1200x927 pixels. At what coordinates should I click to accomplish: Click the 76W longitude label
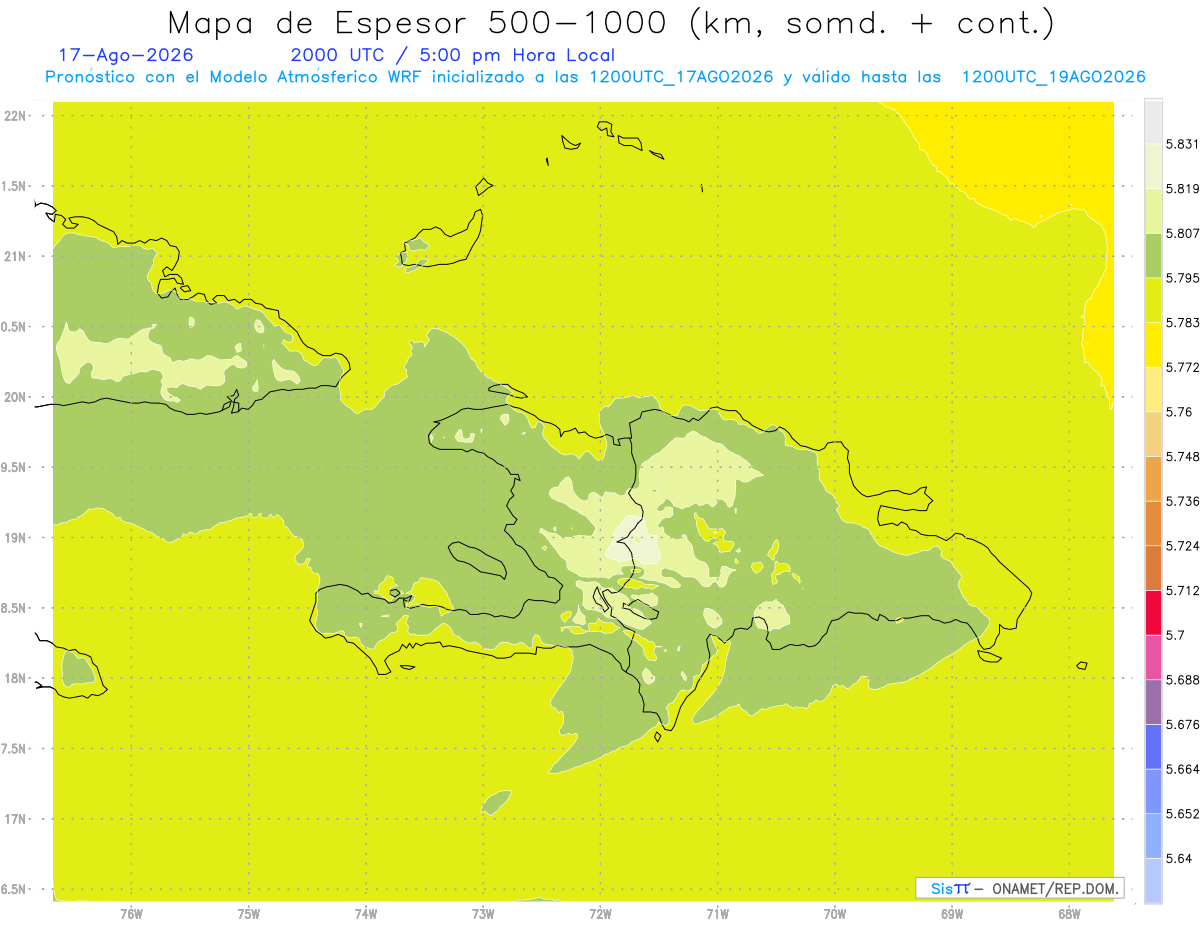(131, 913)
